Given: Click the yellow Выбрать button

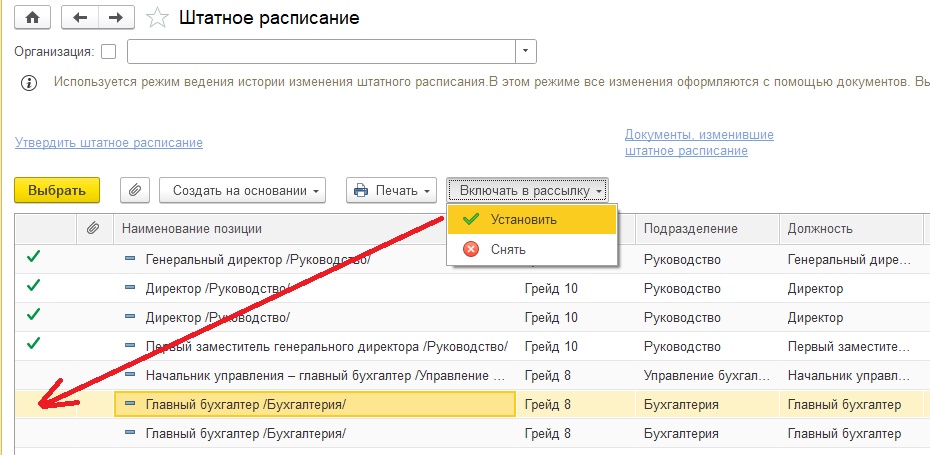Looking at the screenshot, I should tap(57, 190).
